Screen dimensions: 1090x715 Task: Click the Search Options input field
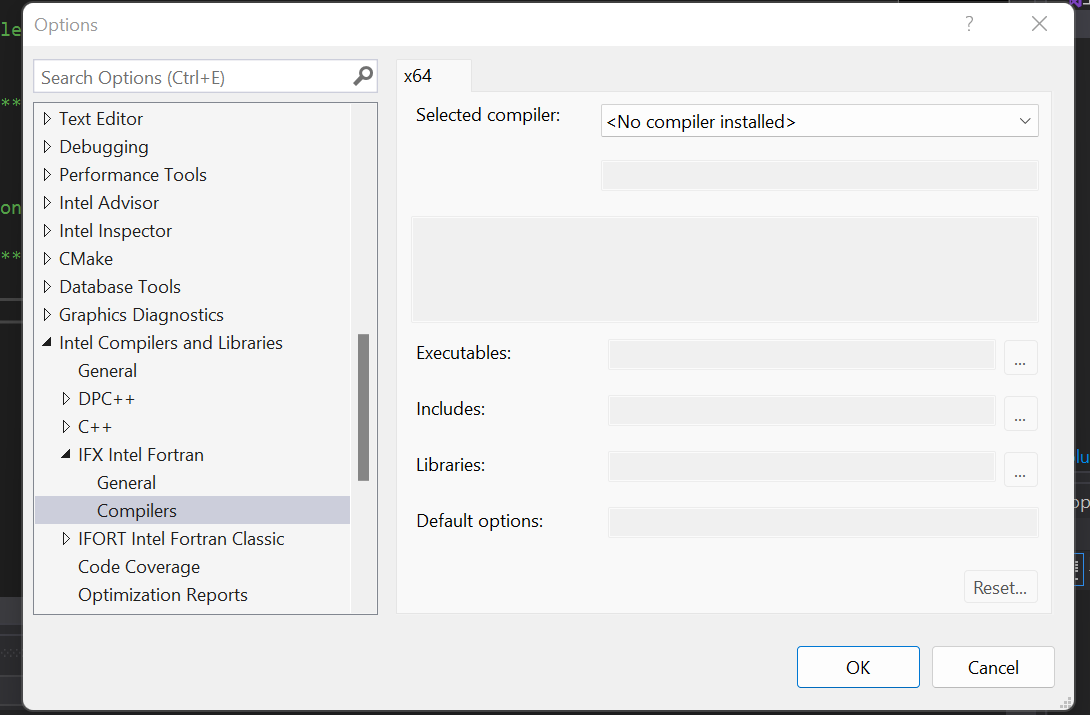coord(180,76)
